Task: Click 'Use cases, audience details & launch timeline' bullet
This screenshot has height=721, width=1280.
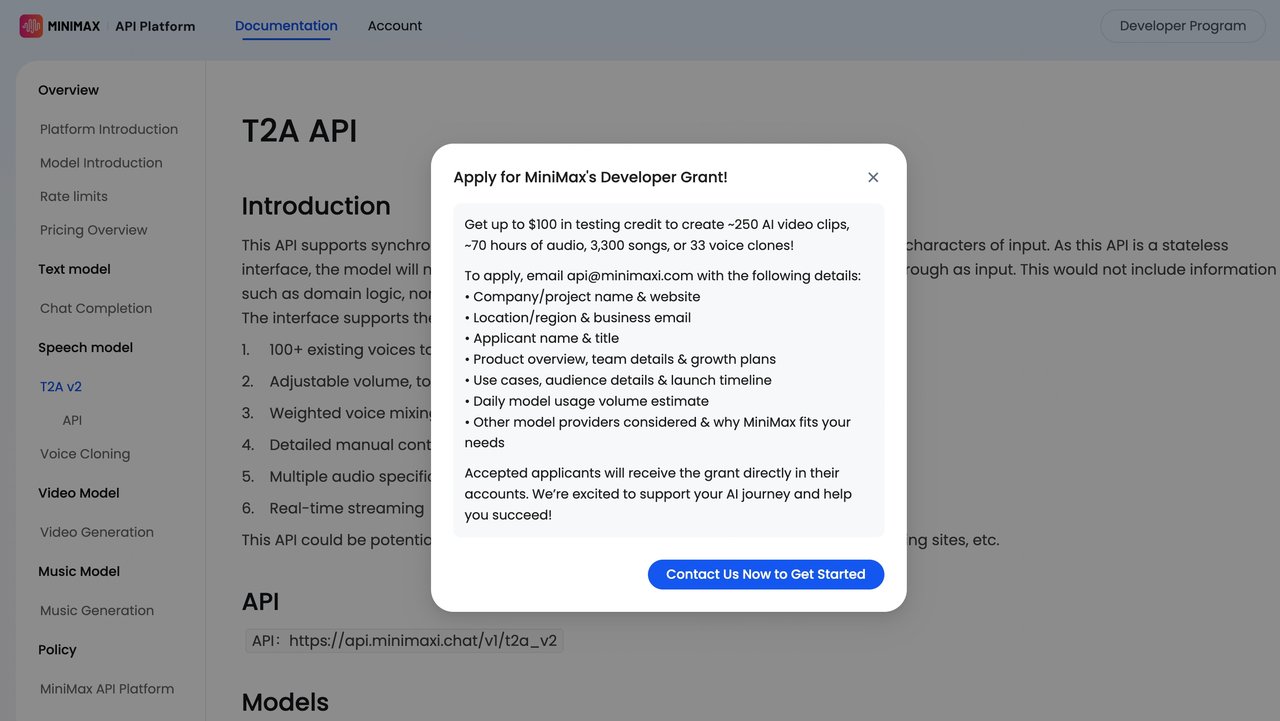Action: click(618, 380)
